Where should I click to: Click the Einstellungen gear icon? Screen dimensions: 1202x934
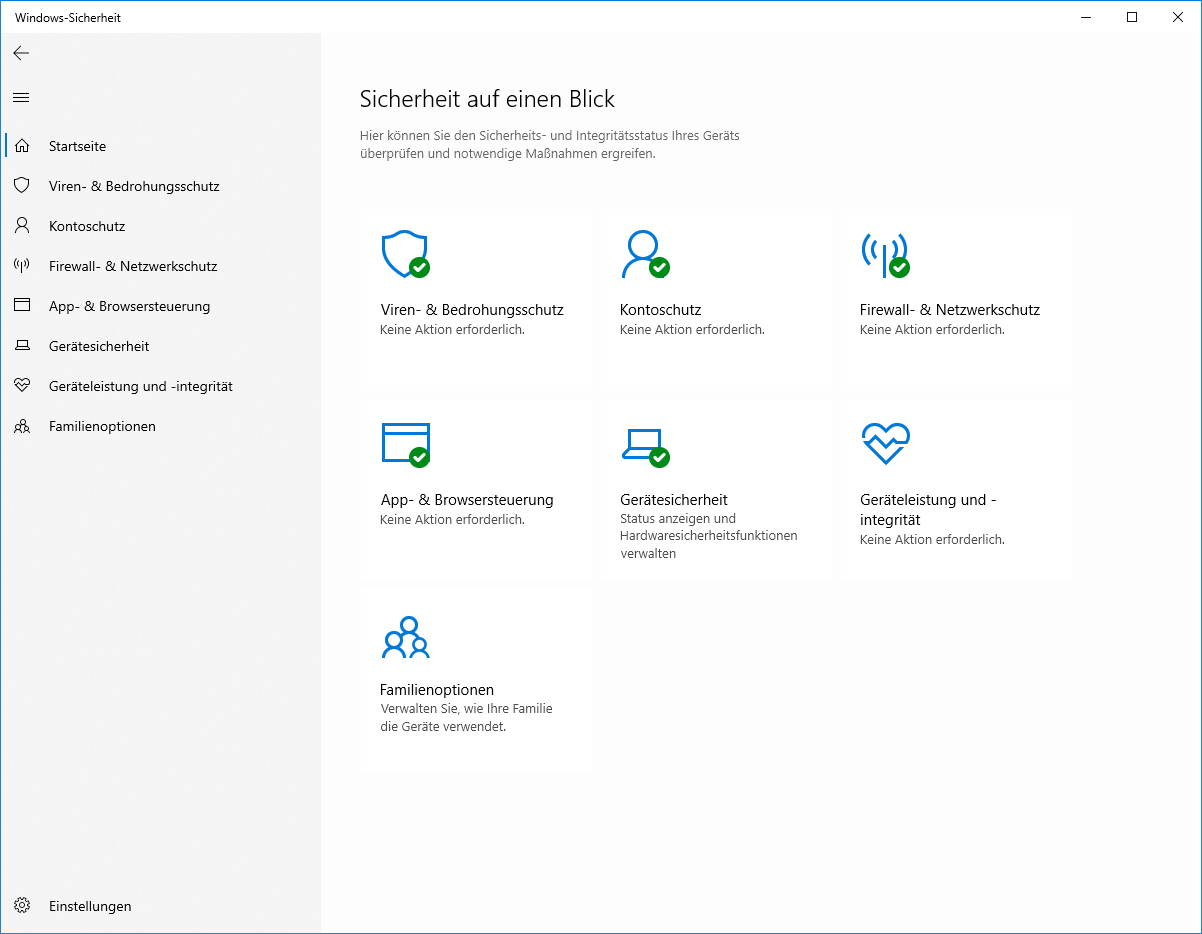click(x=22, y=906)
